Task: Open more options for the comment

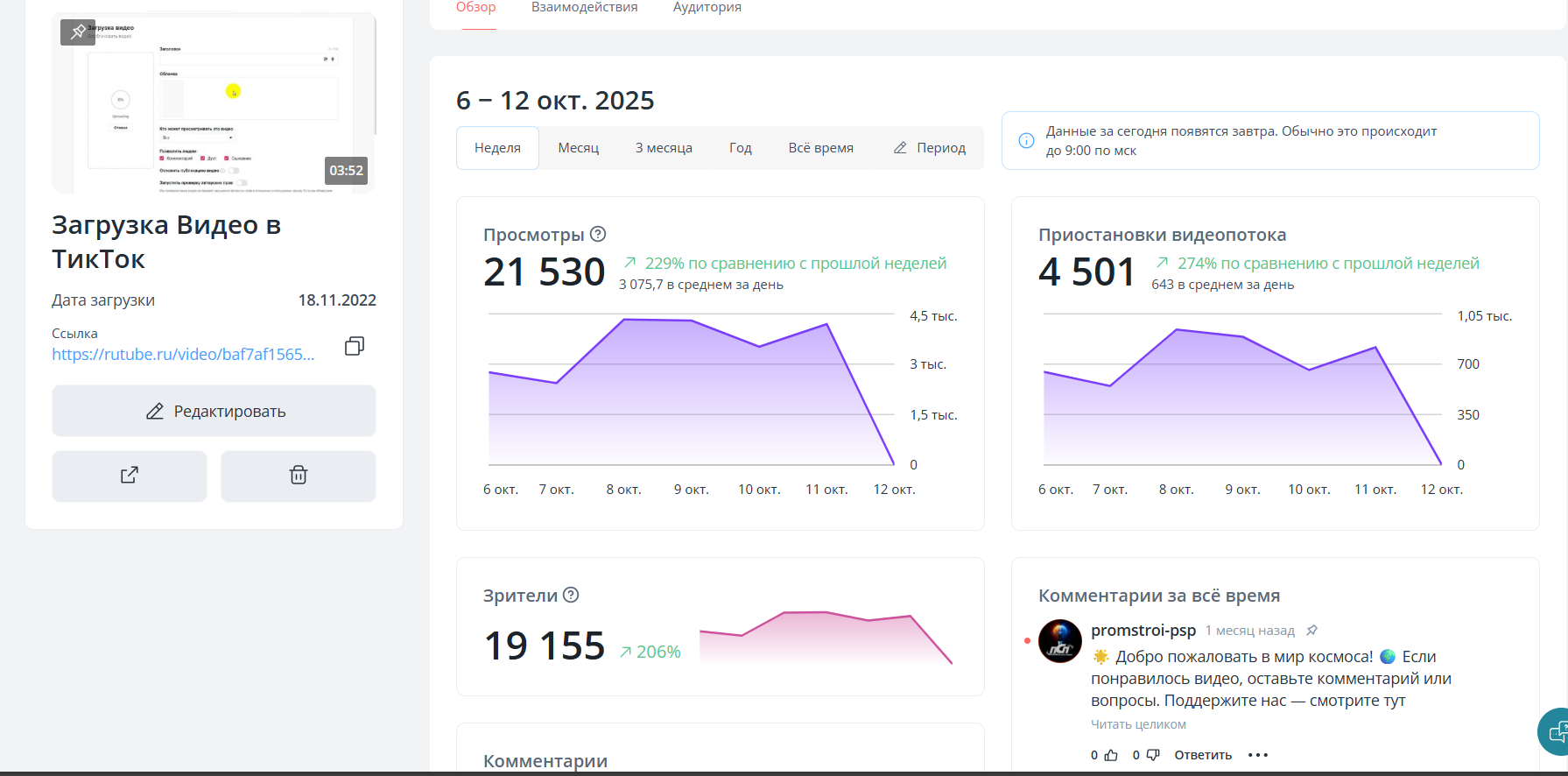Action: click(1258, 755)
